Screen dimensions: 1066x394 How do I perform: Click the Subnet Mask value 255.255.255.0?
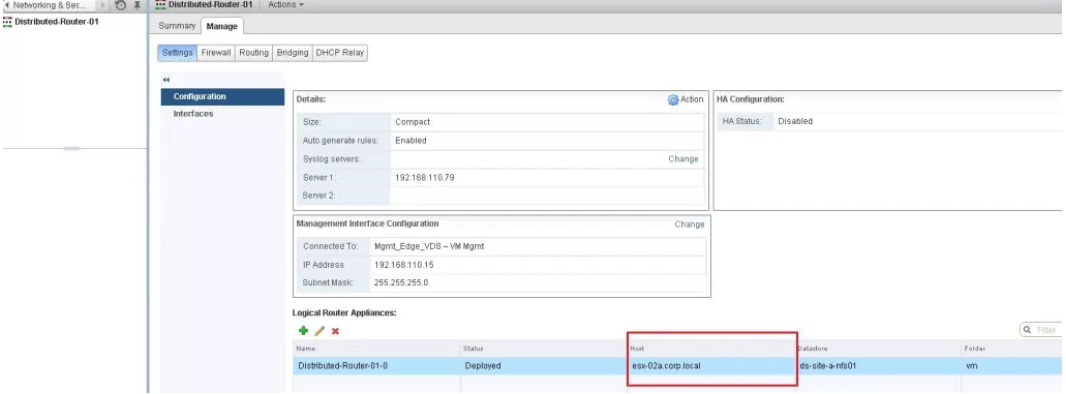401,283
